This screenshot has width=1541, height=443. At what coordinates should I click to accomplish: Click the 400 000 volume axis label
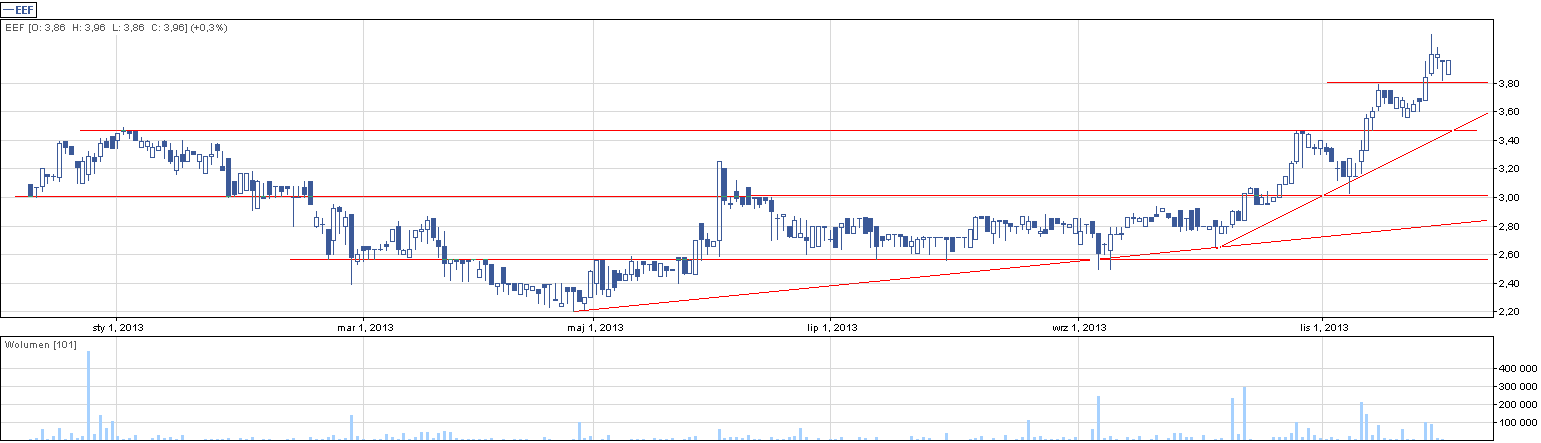pyautogui.click(x=1516, y=369)
